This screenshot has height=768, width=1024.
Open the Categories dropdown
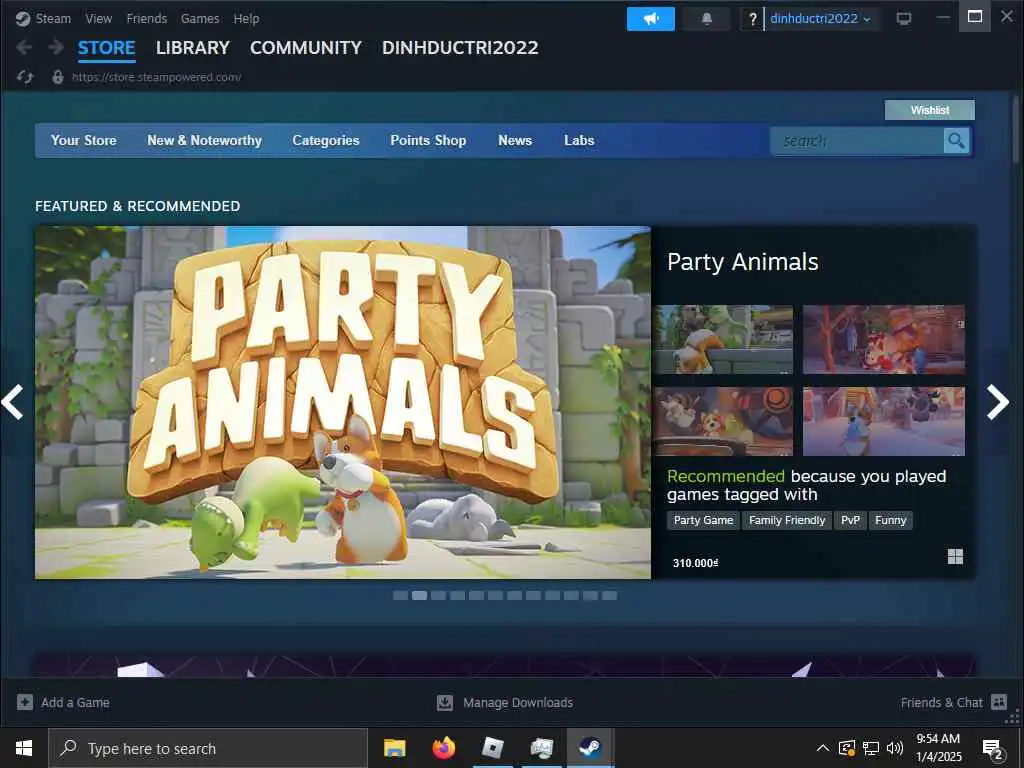(x=326, y=140)
